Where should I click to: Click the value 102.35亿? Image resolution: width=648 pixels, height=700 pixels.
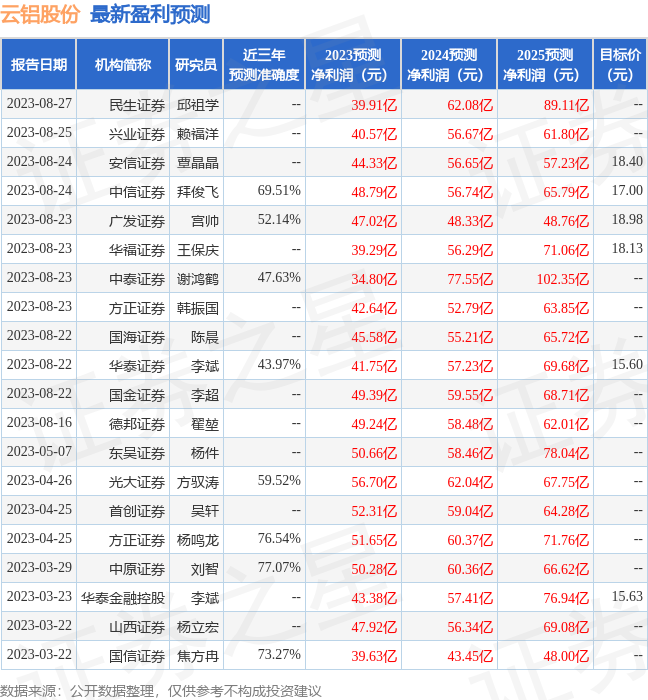[x=563, y=279]
